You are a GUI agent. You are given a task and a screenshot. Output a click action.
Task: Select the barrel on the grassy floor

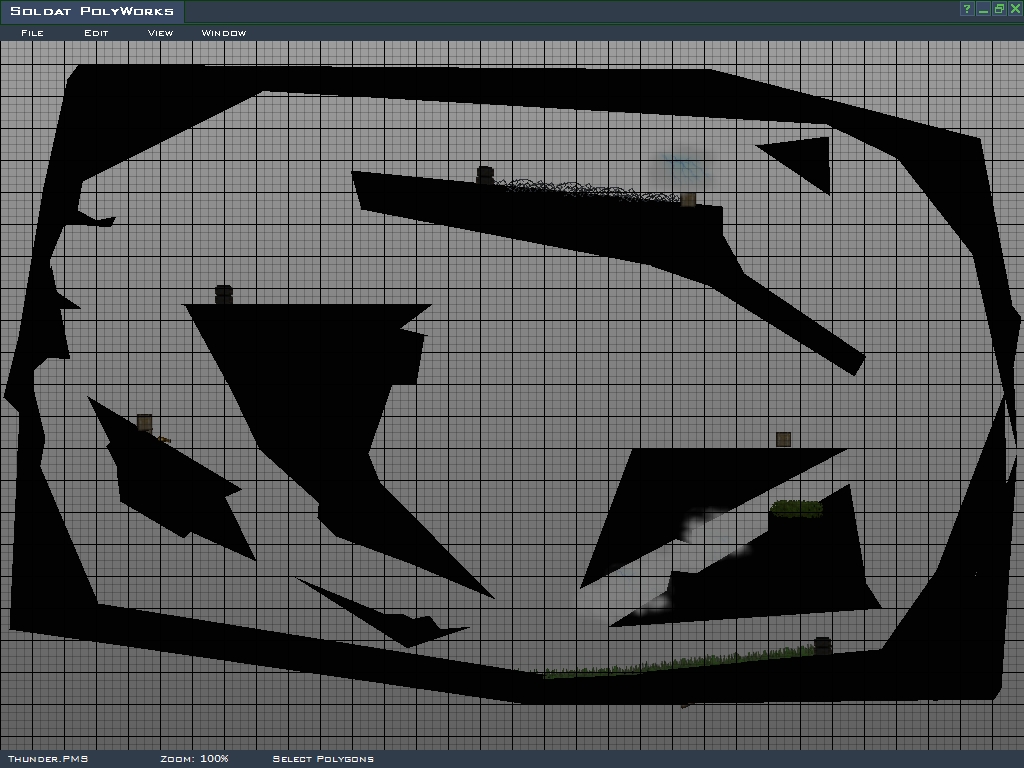tap(823, 645)
